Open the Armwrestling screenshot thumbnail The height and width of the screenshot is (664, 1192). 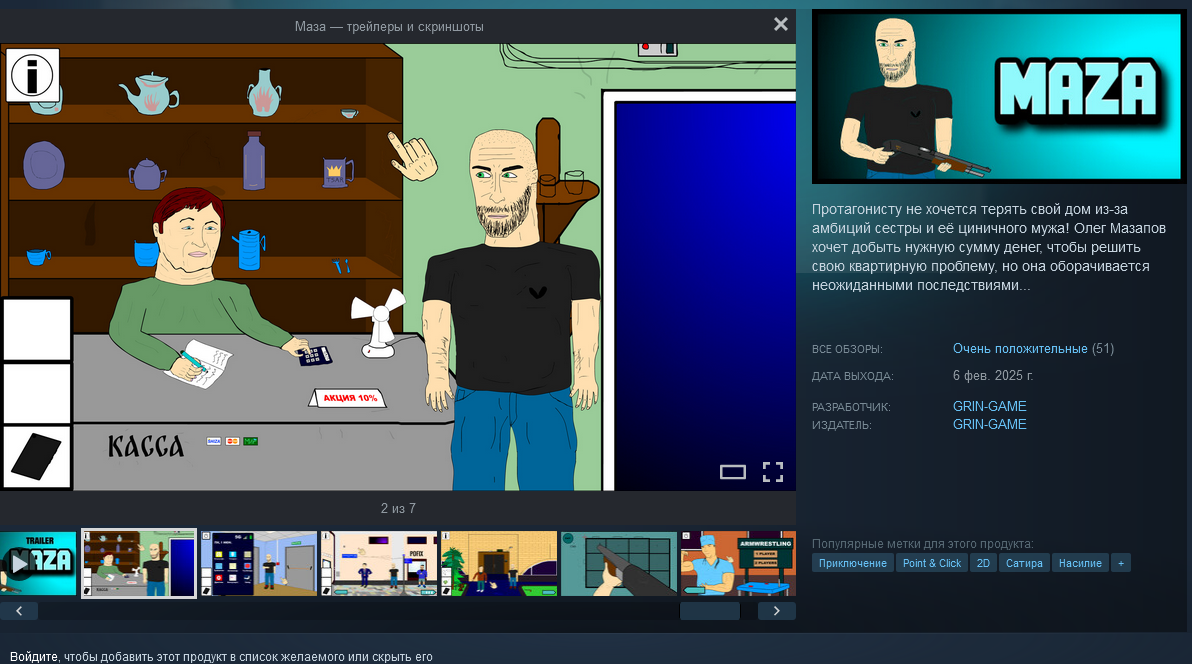click(x=738, y=564)
